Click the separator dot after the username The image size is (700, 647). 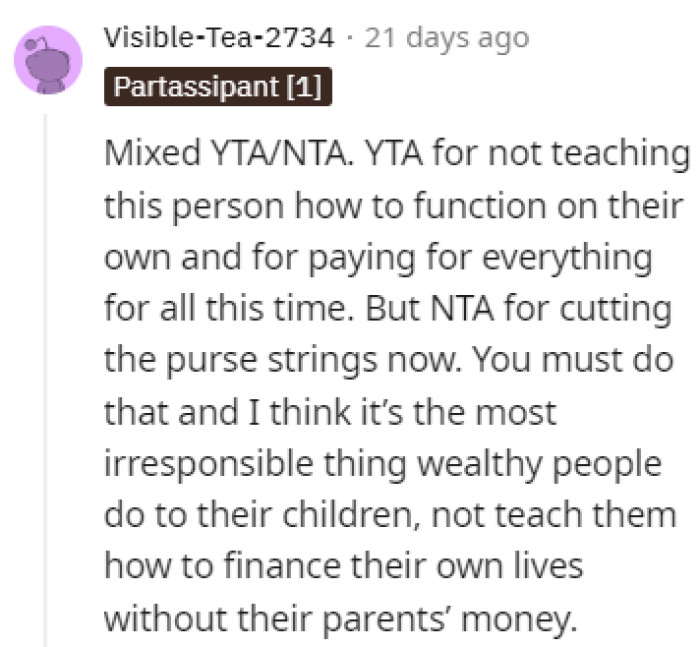click(x=349, y=38)
